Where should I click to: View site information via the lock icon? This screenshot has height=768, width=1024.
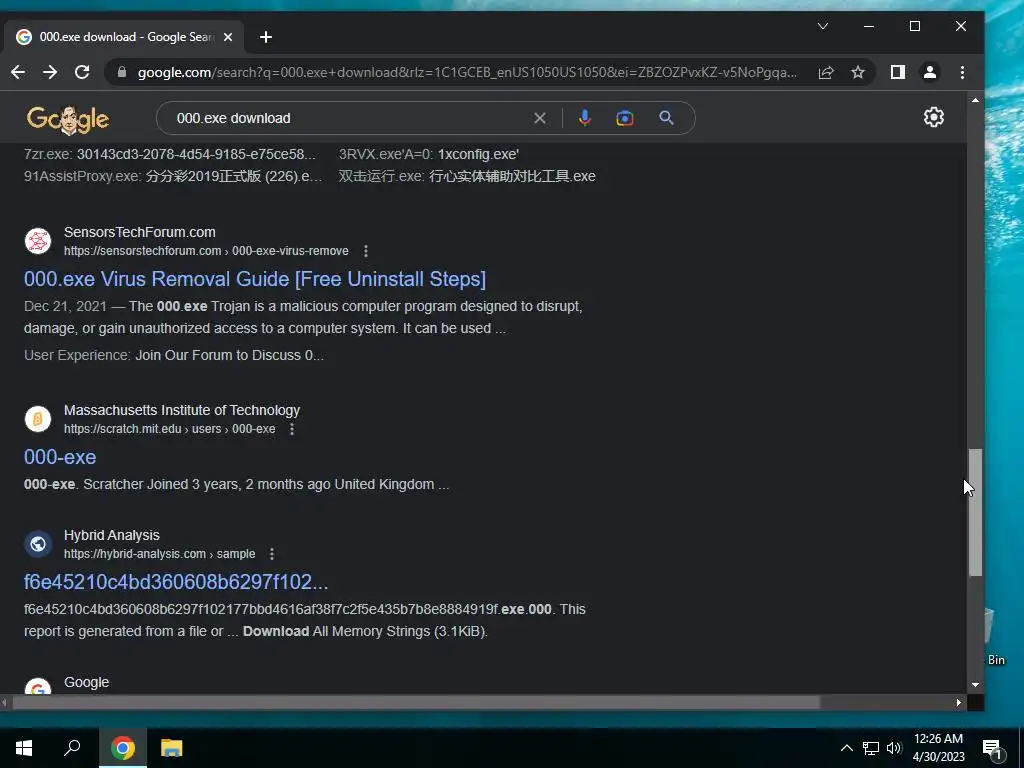coord(121,72)
